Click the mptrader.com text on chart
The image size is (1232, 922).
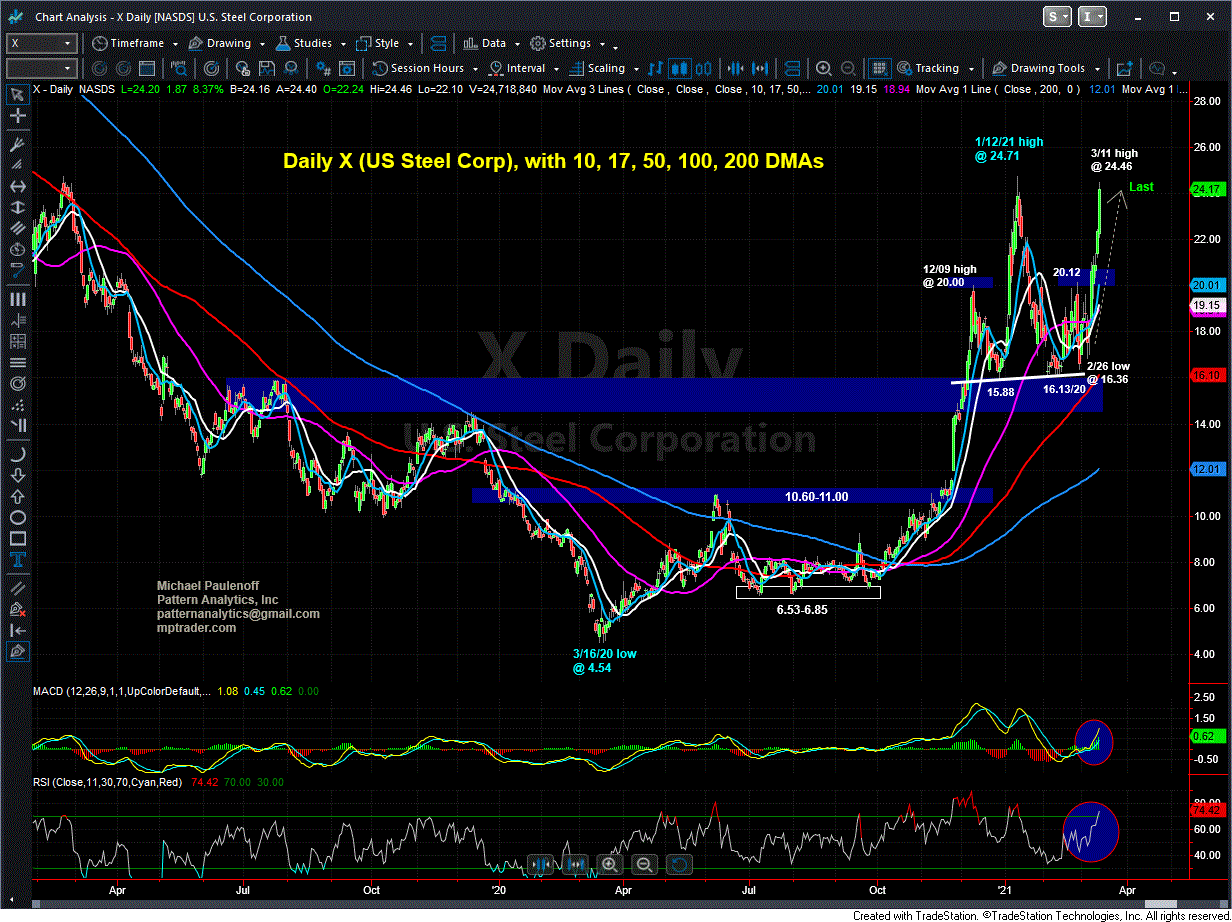point(197,628)
